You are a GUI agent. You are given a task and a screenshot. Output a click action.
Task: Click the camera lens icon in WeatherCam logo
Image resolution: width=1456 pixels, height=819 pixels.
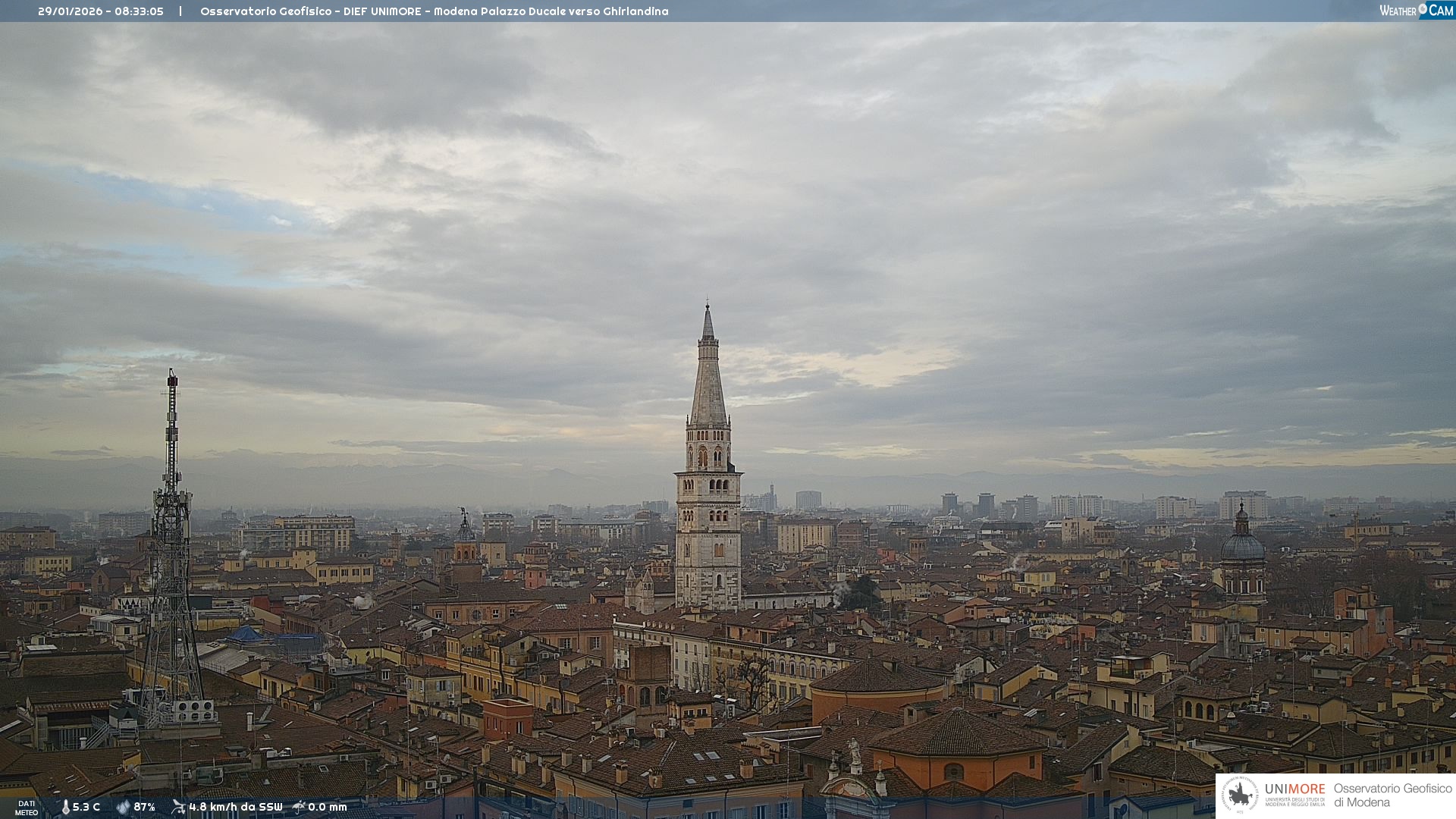point(1423,9)
